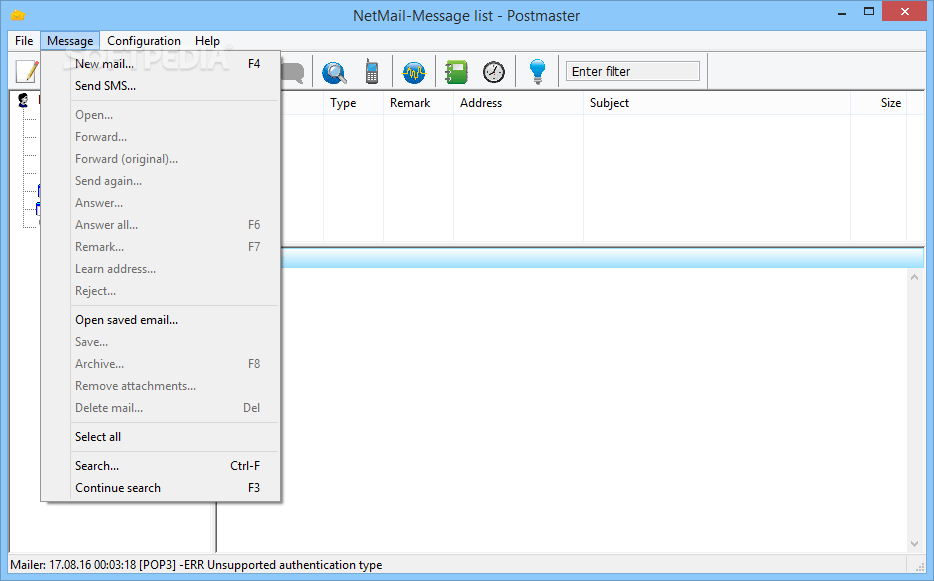Close the open Message menu
934x581 pixels.
pos(70,41)
